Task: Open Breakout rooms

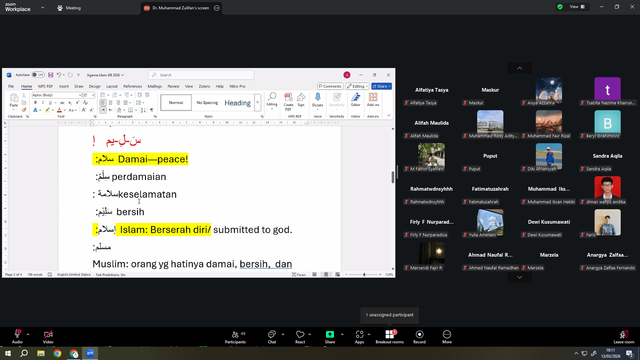Action: (389, 336)
